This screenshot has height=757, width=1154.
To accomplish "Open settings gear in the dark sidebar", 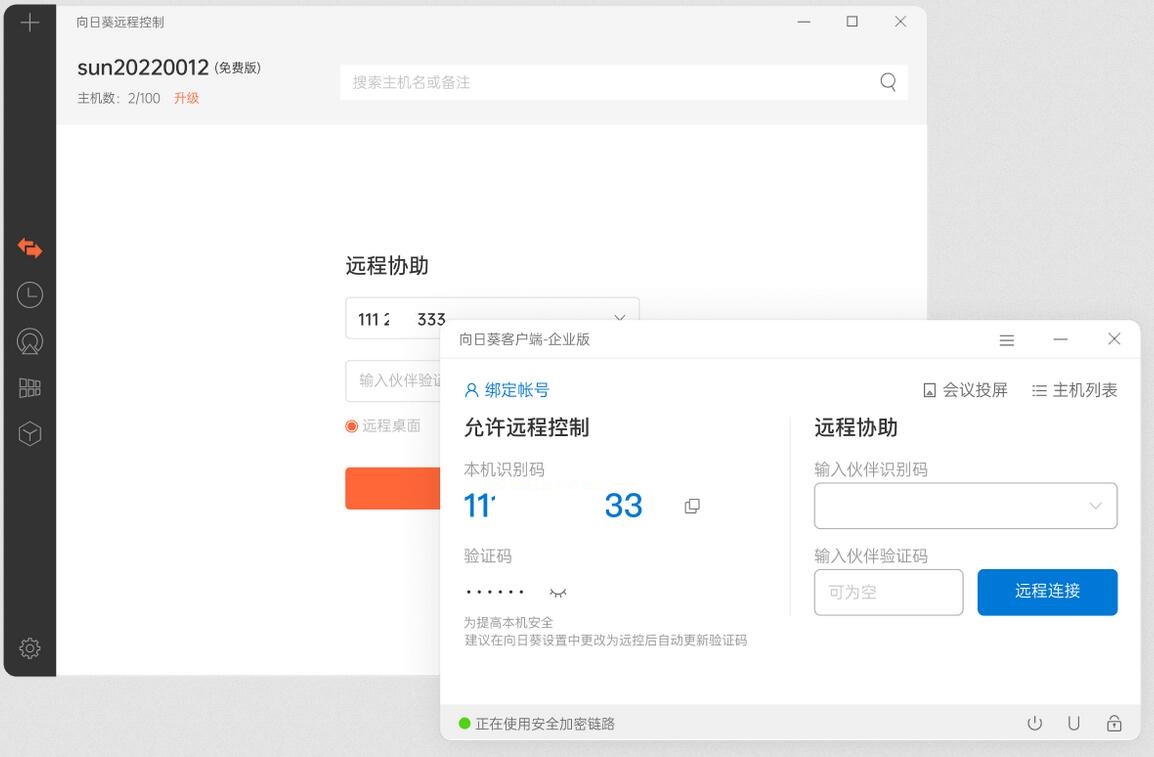I will coord(29,648).
